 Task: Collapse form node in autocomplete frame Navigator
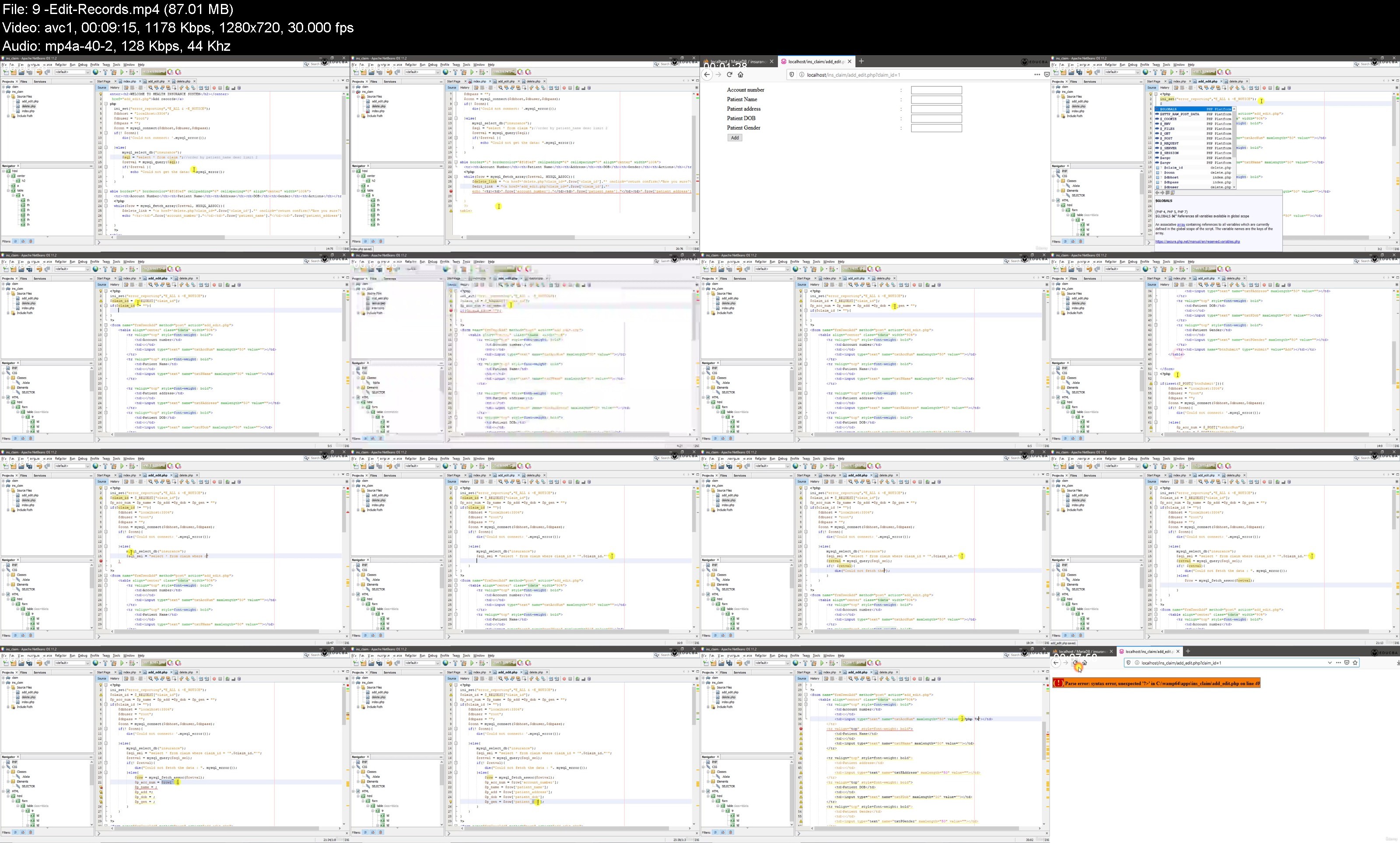pyautogui.click(x=1063, y=210)
